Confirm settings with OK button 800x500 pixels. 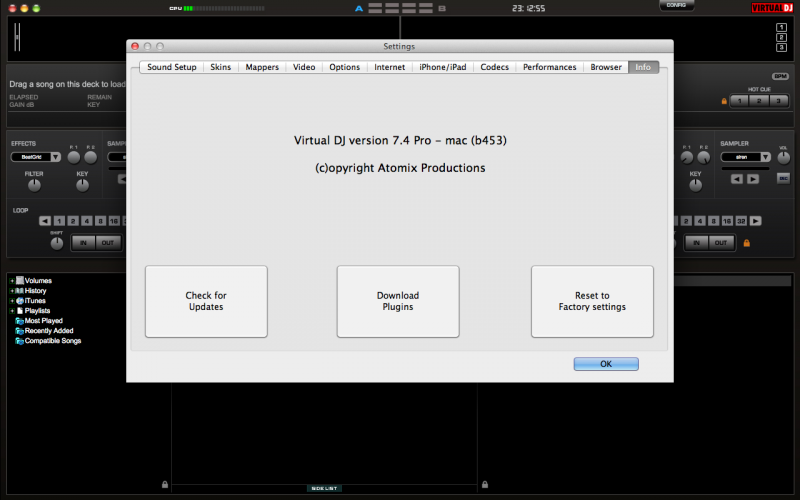[x=606, y=364]
